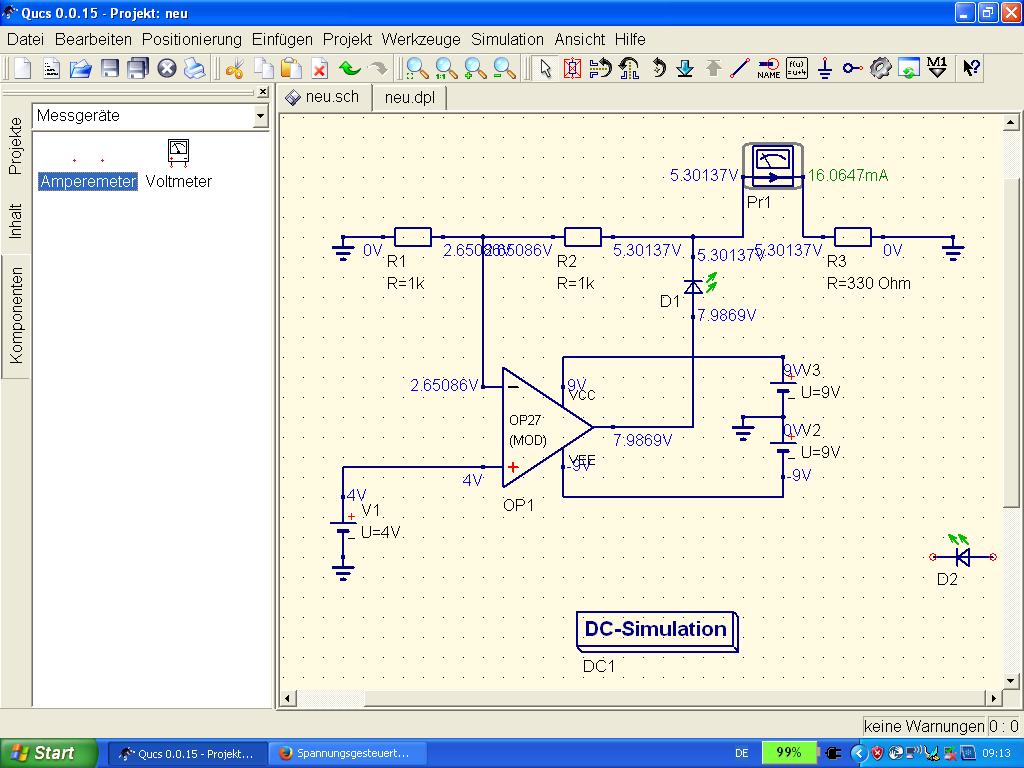Deactivate or activate selected components
Image resolution: width=1024 pixels, height=768 pixels.
click(x=572, y=68)
